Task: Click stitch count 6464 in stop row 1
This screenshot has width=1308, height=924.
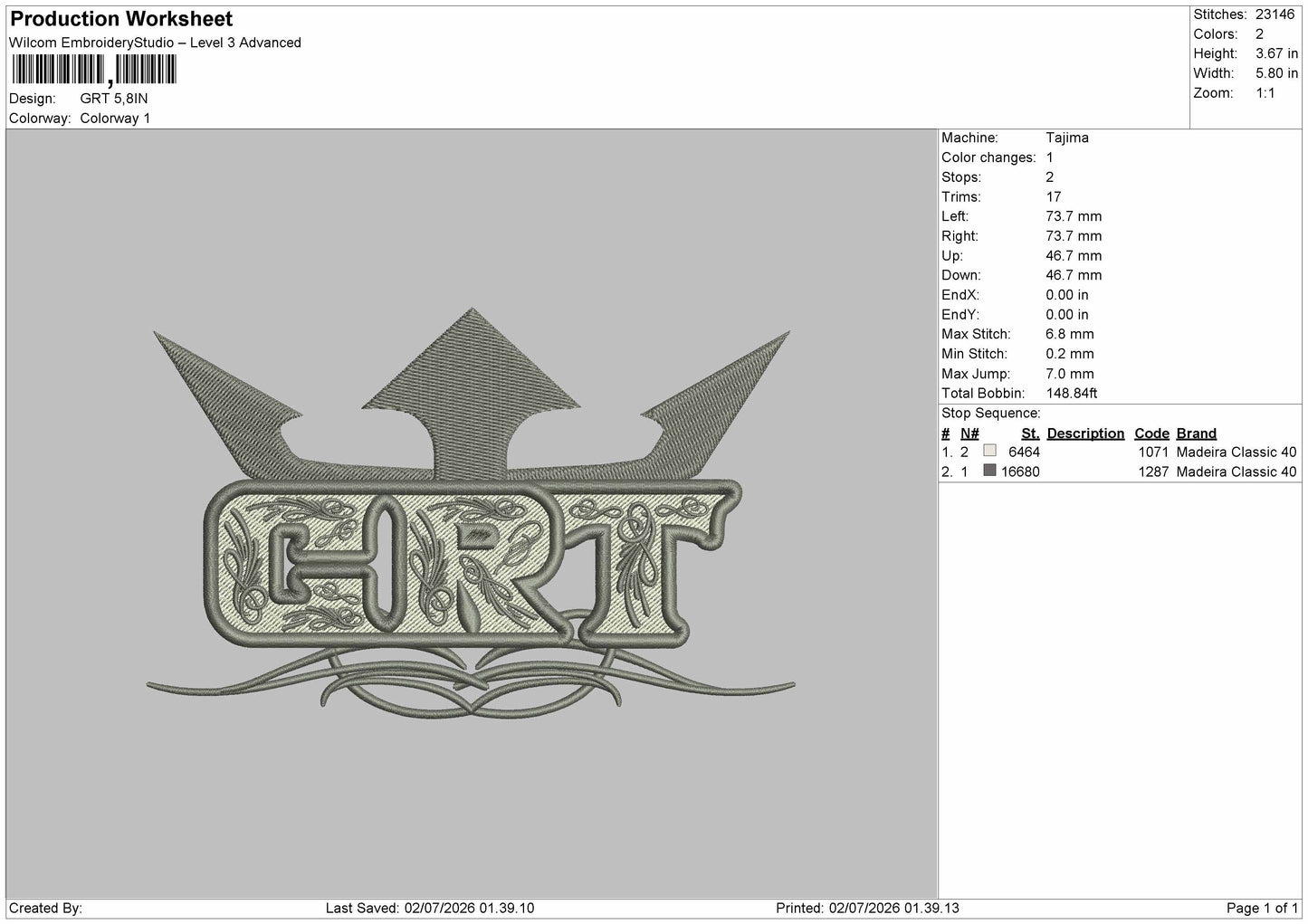Action: point(1024,452)
